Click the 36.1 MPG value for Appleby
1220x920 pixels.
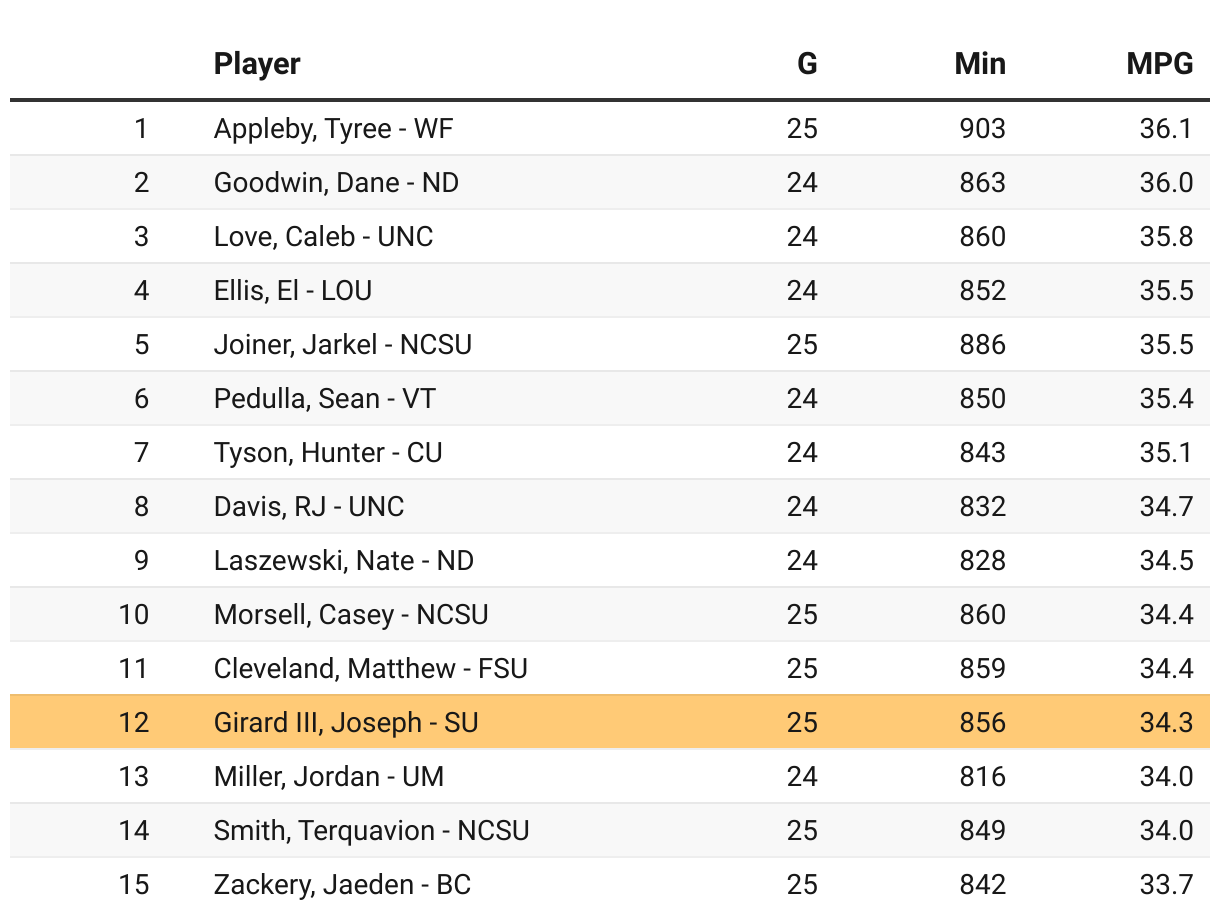[x=1166, y=128]
